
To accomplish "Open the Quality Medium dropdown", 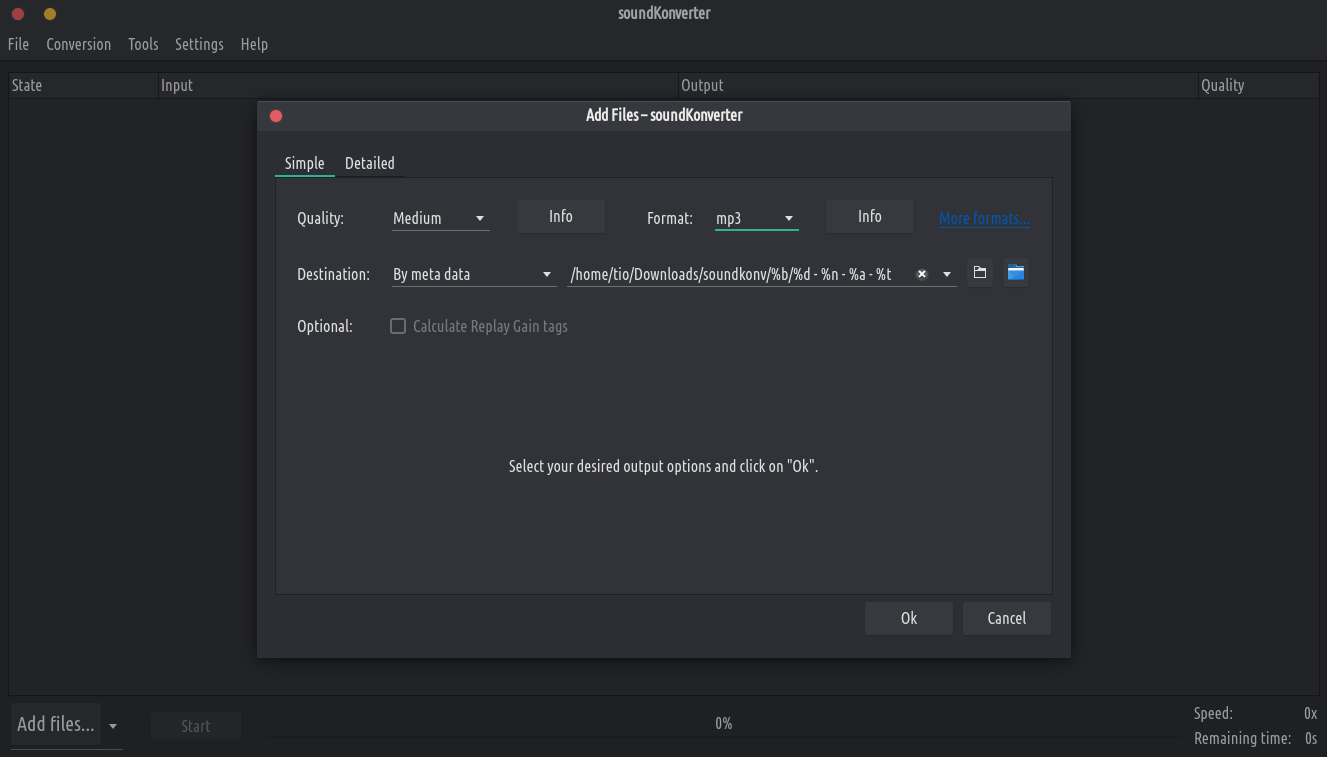I will tap(440, 218).
